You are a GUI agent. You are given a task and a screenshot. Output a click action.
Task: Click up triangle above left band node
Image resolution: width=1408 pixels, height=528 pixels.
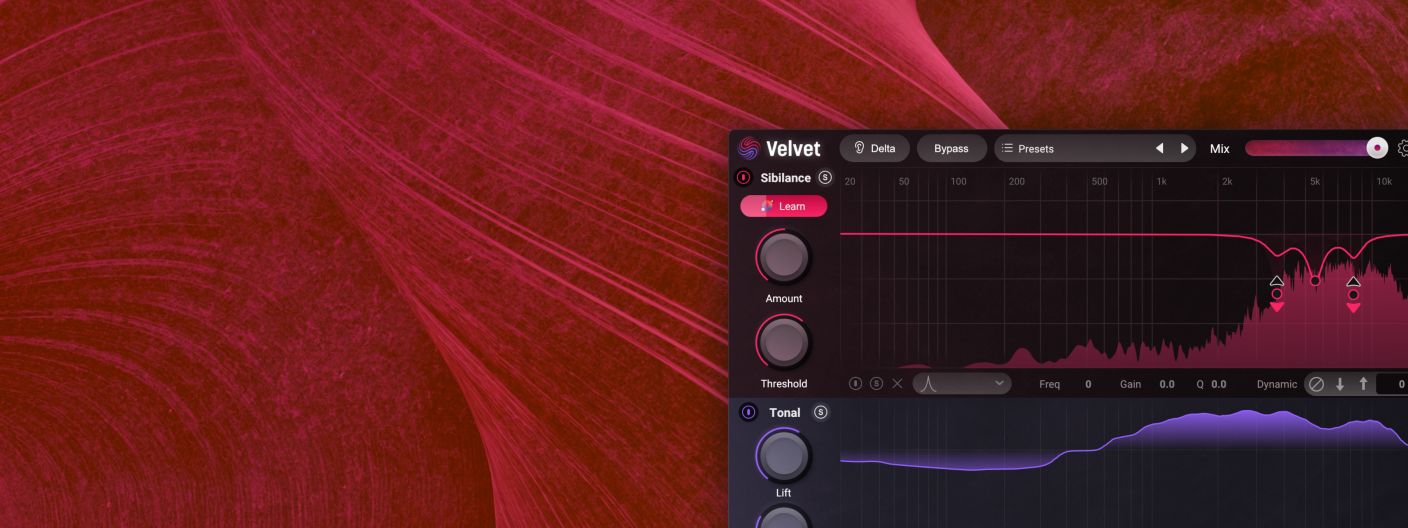[1277, 281]
